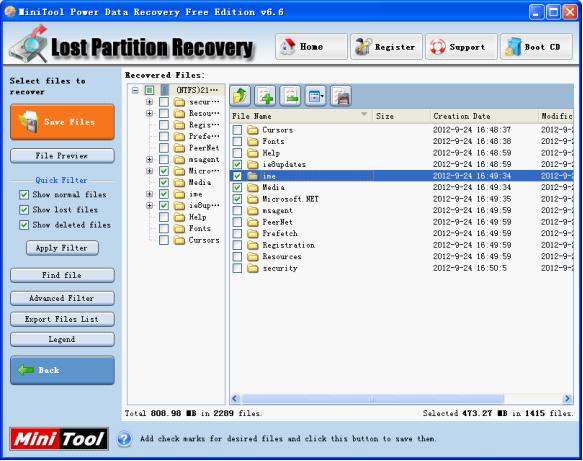Click the MiniTool logo
This screenshot has width=583, height=461.
[x=59, y=439]
